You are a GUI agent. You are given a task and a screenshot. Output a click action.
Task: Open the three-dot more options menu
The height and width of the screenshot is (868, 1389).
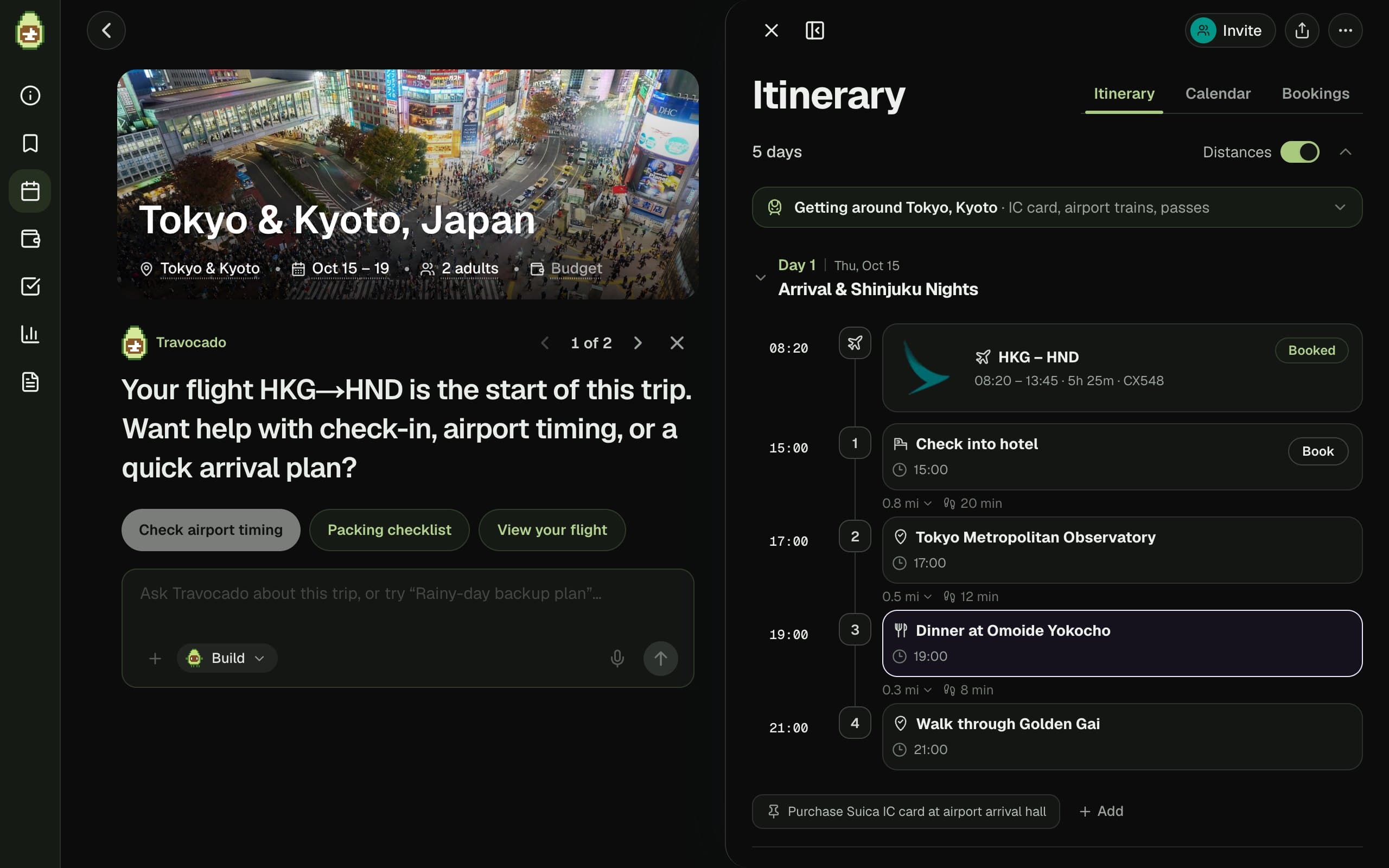(1346, 30)
